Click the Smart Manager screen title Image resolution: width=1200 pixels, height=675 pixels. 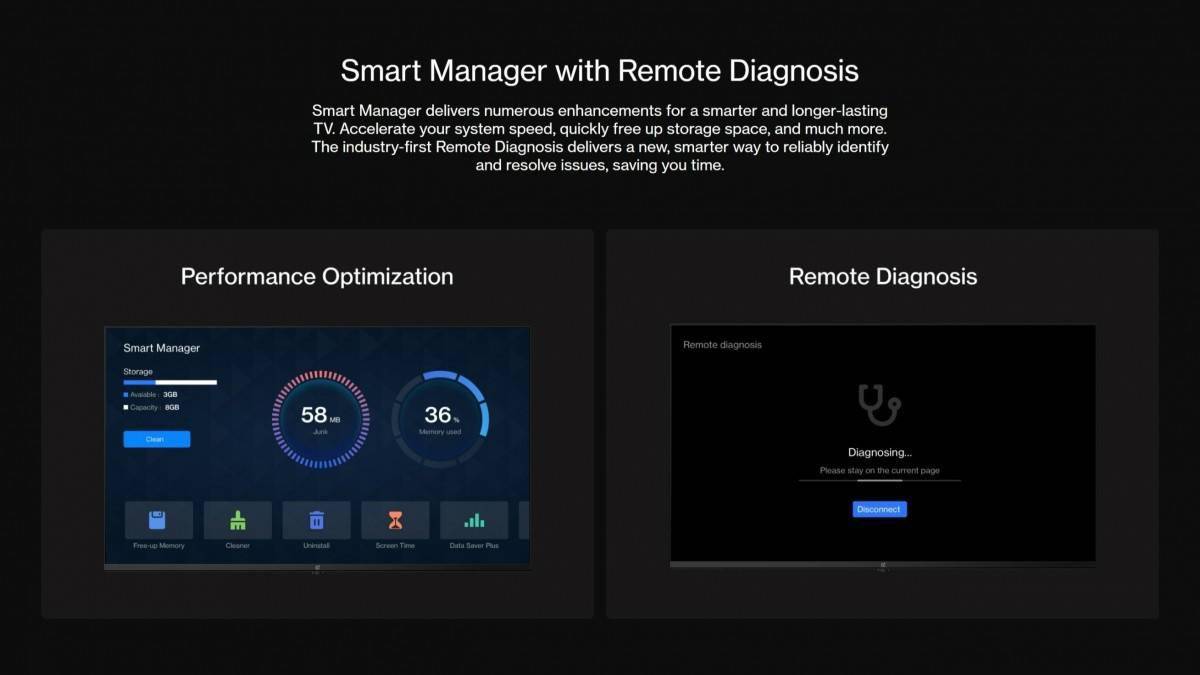click(161, 348)
